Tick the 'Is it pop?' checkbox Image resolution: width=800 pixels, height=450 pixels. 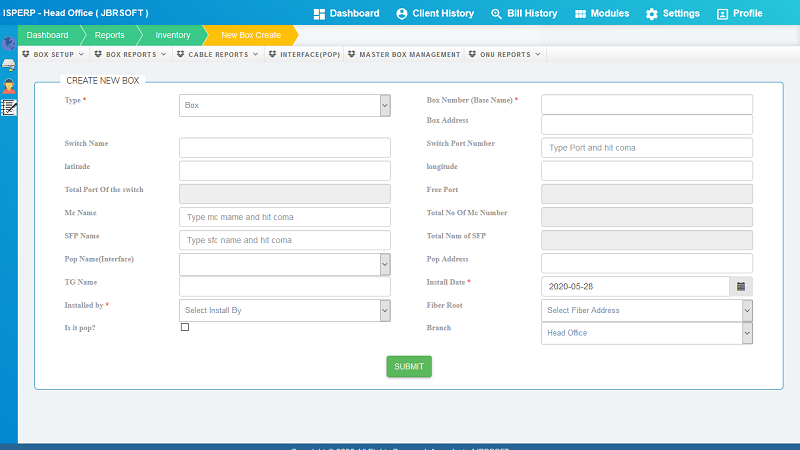(185, 327)
